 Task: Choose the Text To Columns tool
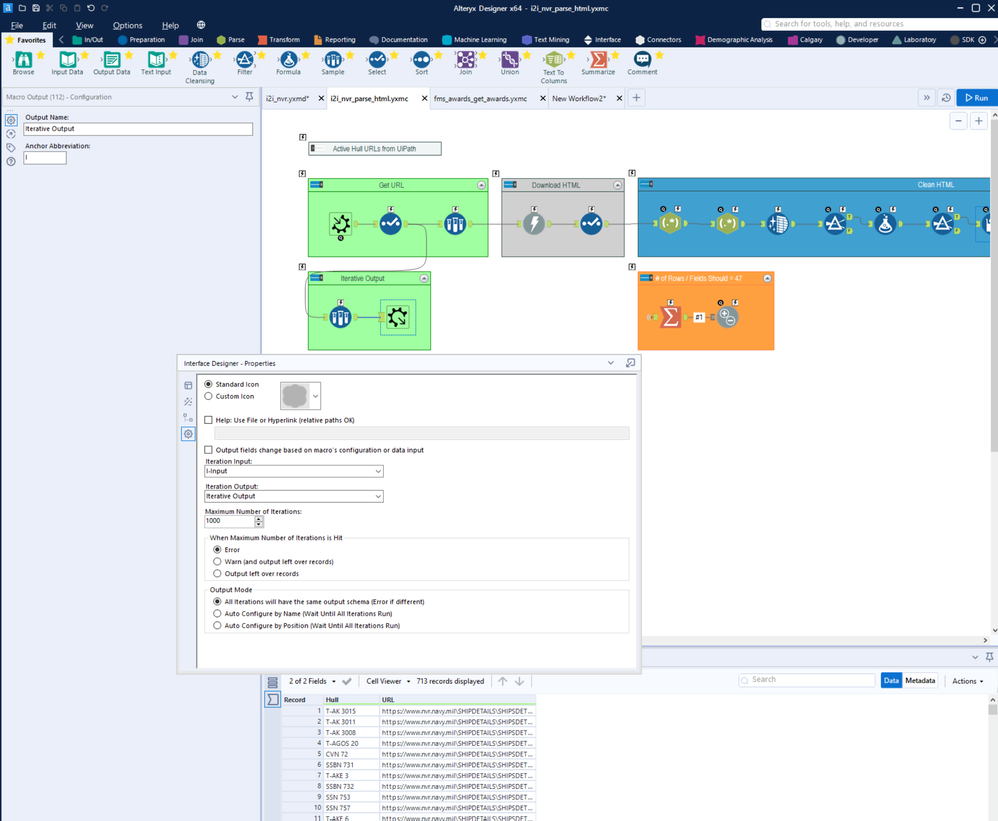click(554, 67)
